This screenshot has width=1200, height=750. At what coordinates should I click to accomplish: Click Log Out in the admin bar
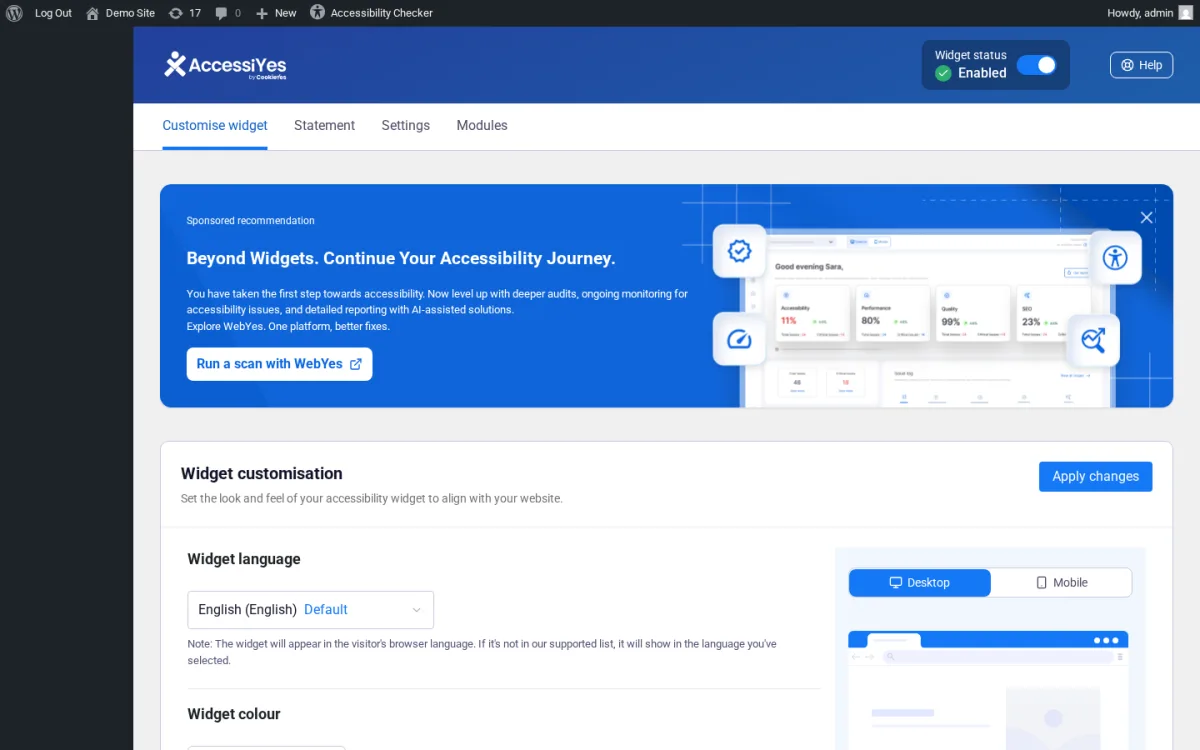pyautogui.click(x=53, y=13)
